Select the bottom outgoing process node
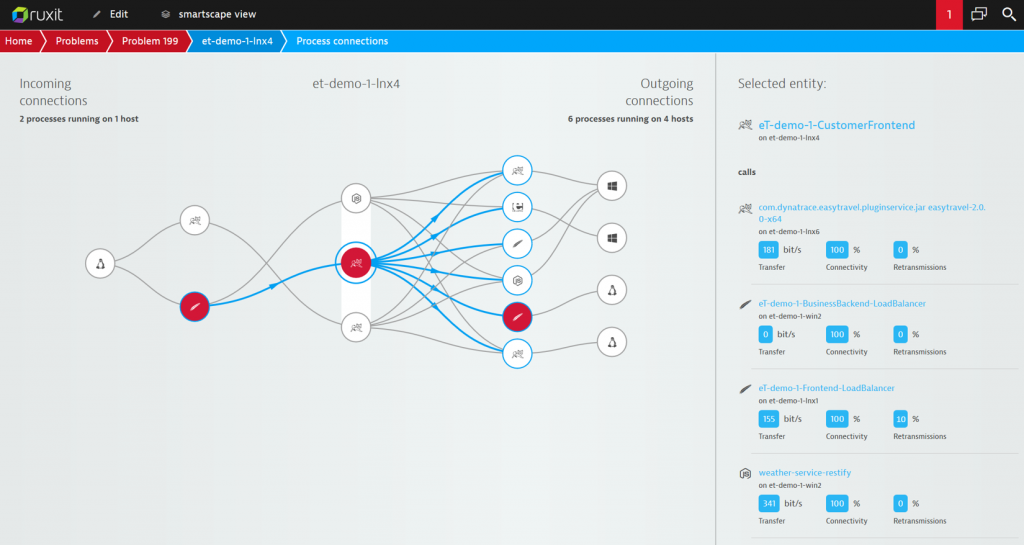Screen dimensions: 1024x545 pyautogui.click(x=517, y=354)
